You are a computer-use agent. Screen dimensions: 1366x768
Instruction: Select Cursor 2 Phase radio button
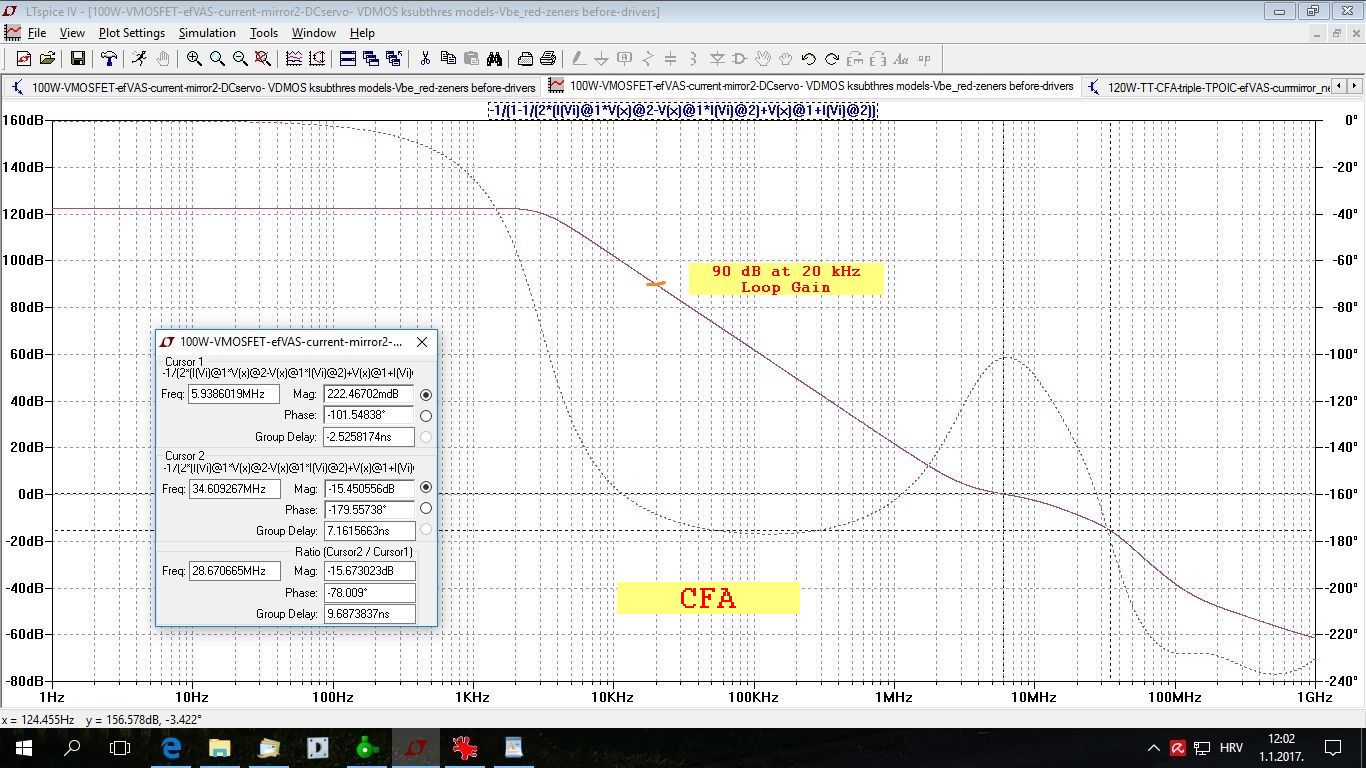pos(426,509)
